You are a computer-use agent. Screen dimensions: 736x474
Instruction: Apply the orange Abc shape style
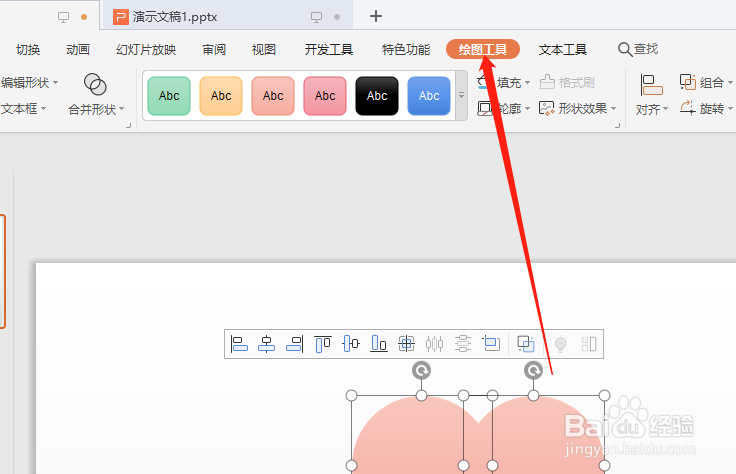click(221, 96)
